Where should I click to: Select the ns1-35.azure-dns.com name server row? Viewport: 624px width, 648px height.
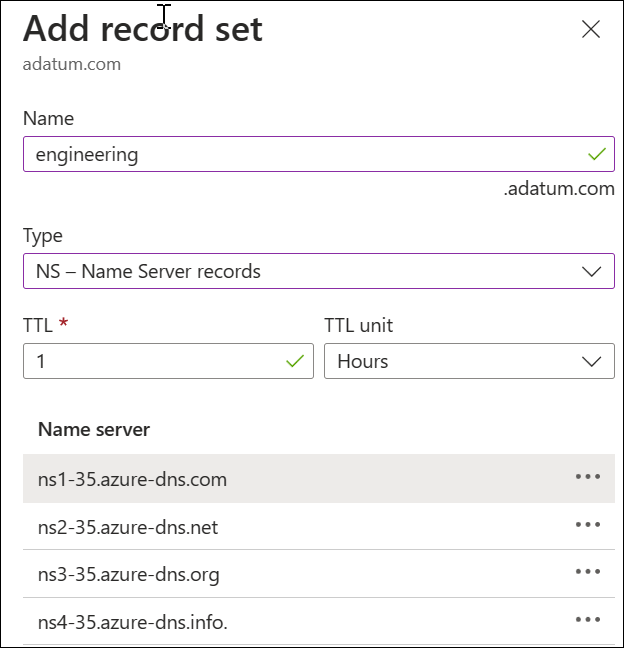tap(132, 479)
